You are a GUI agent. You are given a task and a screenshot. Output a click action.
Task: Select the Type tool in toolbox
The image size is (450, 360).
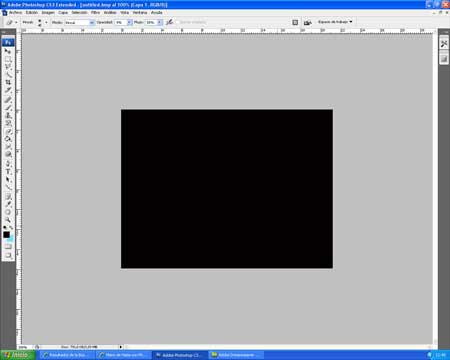8,171
